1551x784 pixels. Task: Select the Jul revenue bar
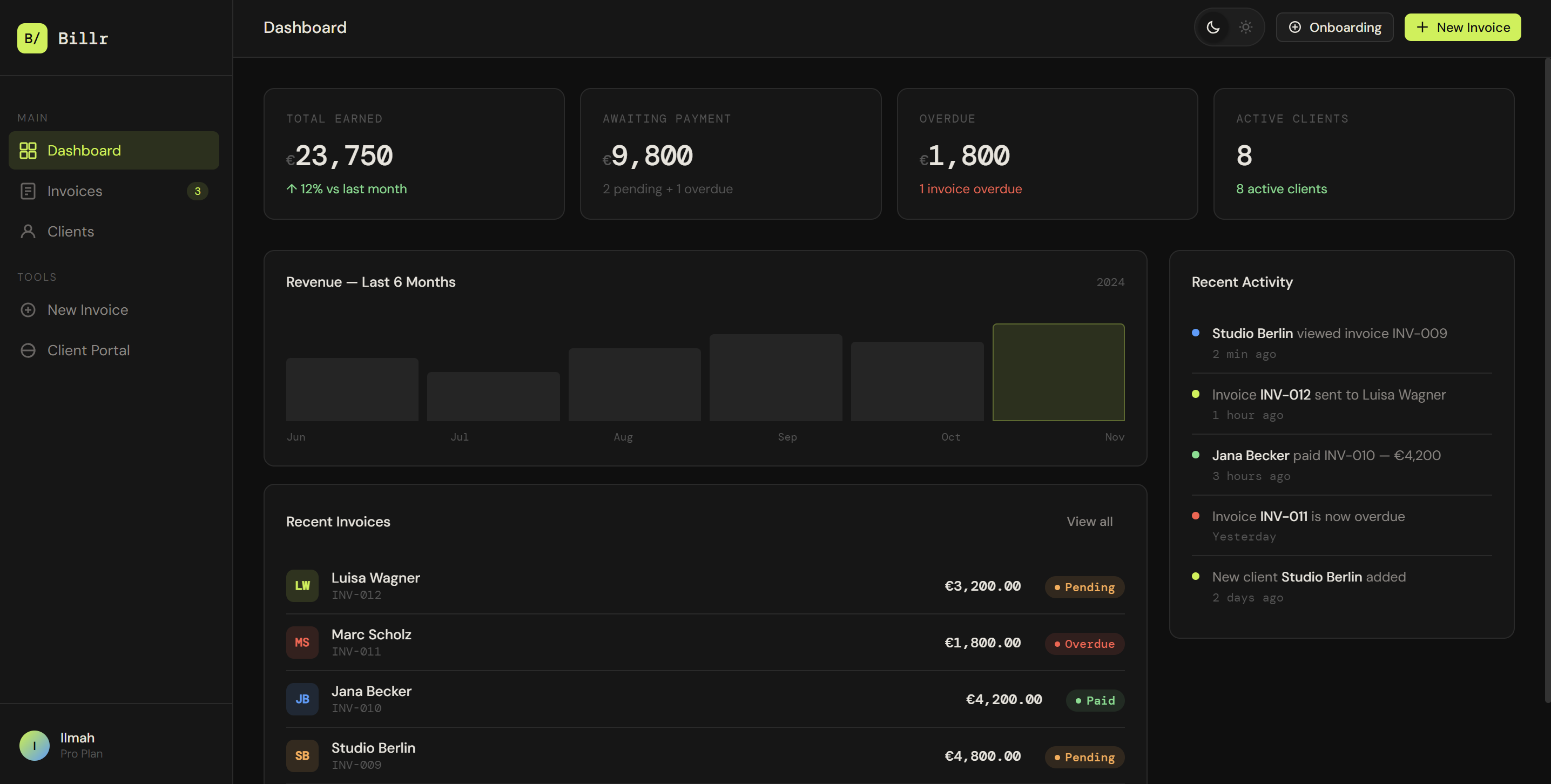click(493, 396)
